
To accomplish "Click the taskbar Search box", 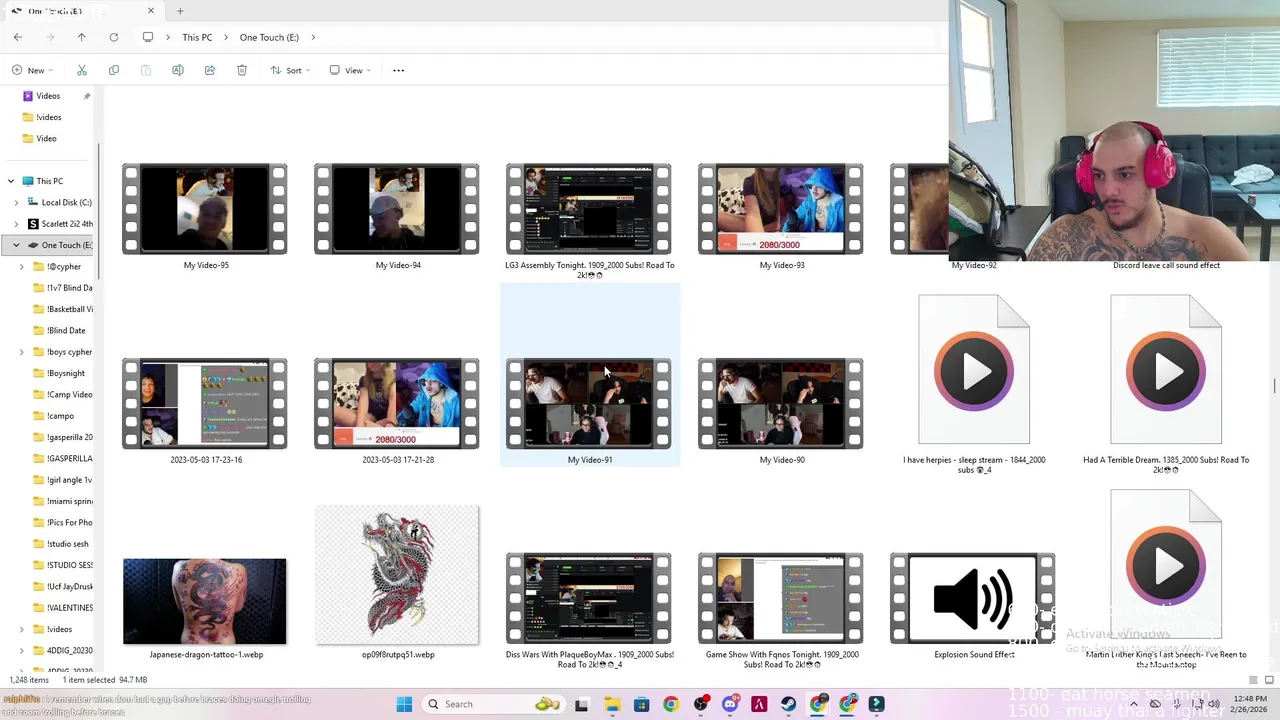I will (495, 704).
